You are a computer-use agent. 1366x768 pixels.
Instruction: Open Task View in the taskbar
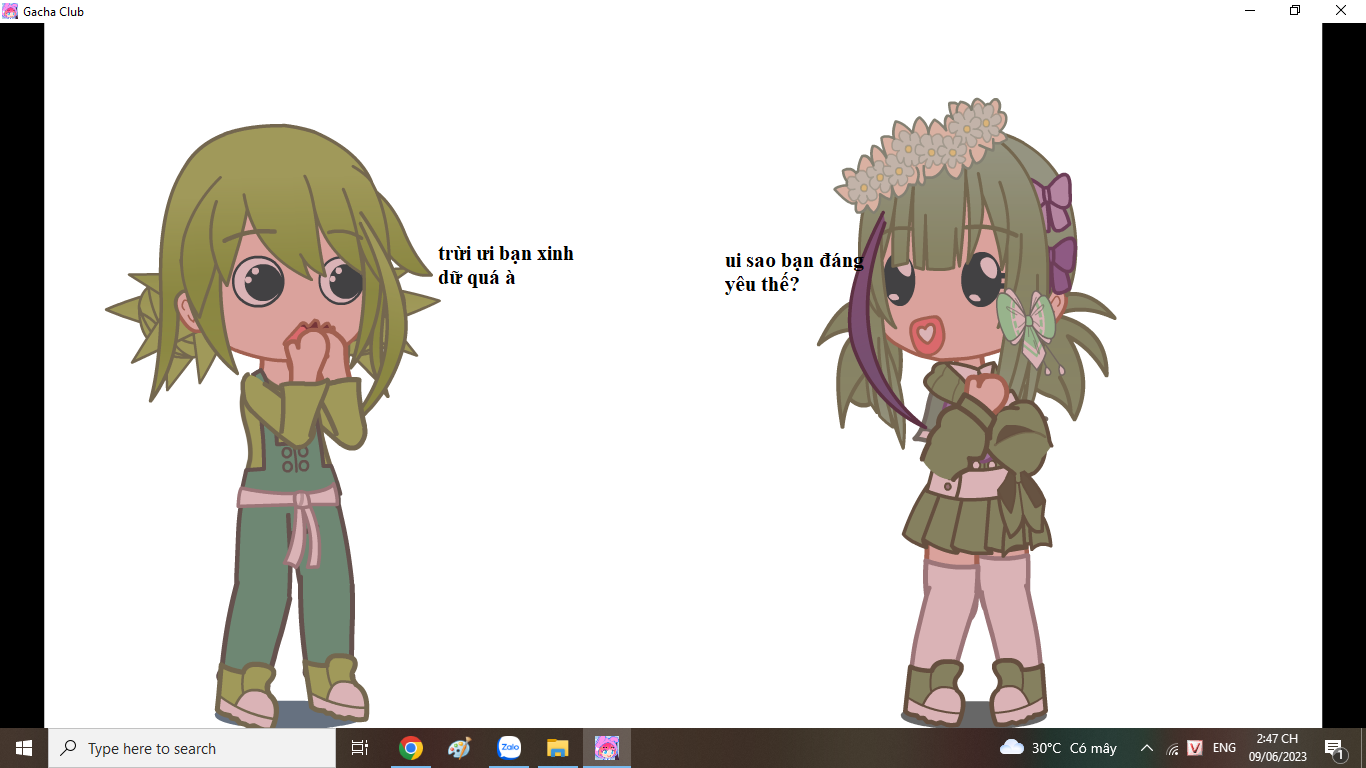360,748
